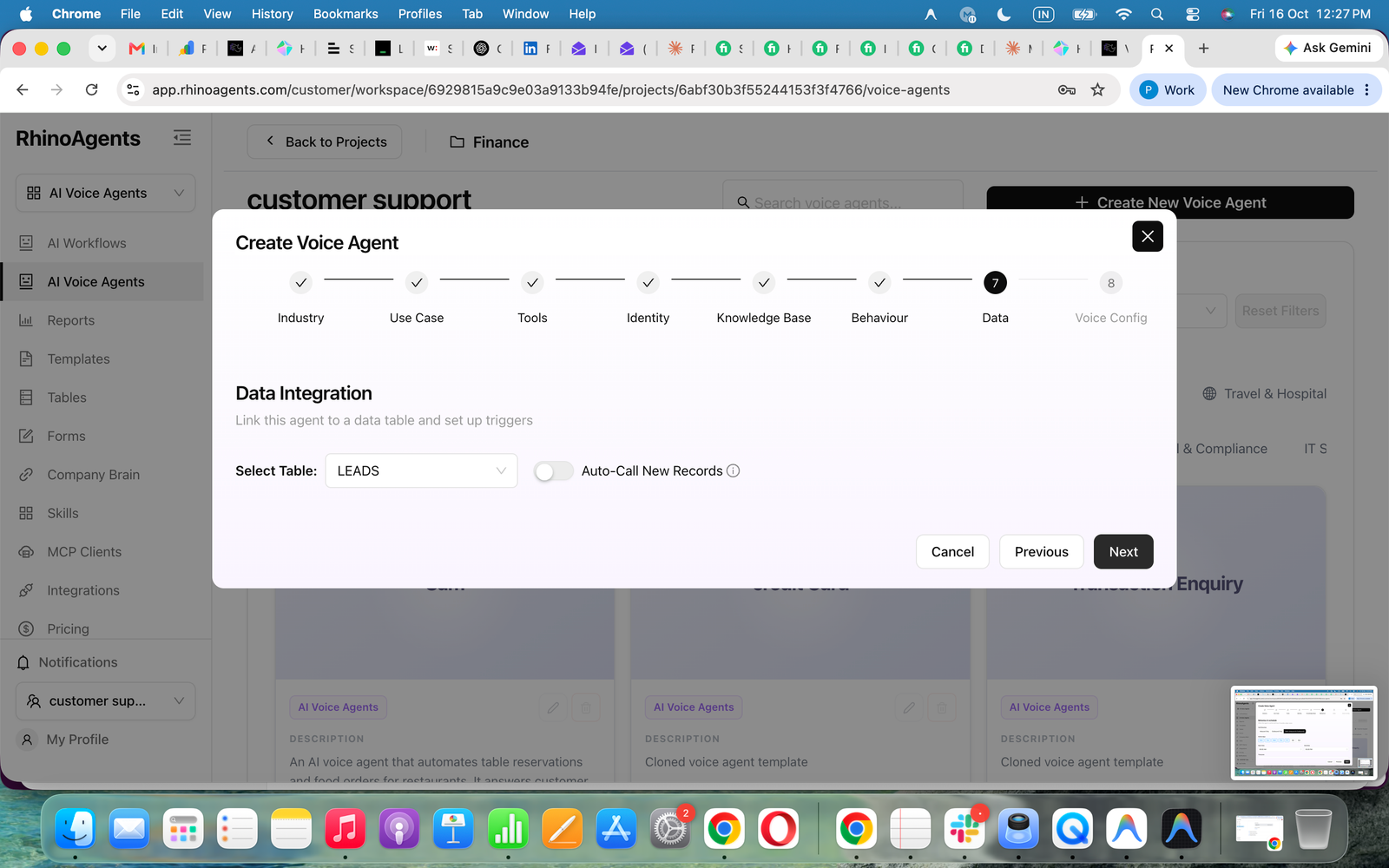
Task: Expand the customer sup... workspace dropdown
Action: pyautogui.click(x=105, y=700)
